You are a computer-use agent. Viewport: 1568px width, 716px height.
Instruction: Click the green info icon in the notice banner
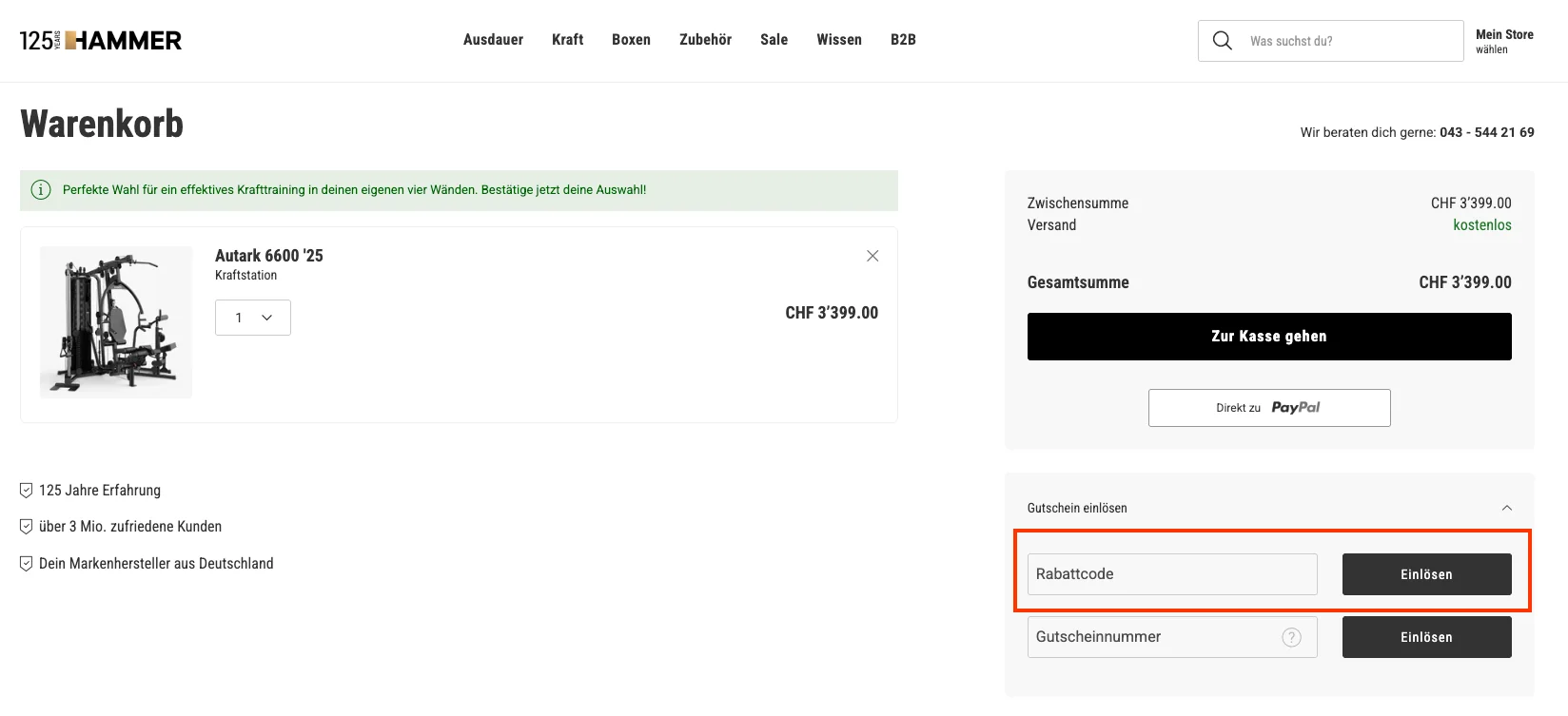point(41,190)
